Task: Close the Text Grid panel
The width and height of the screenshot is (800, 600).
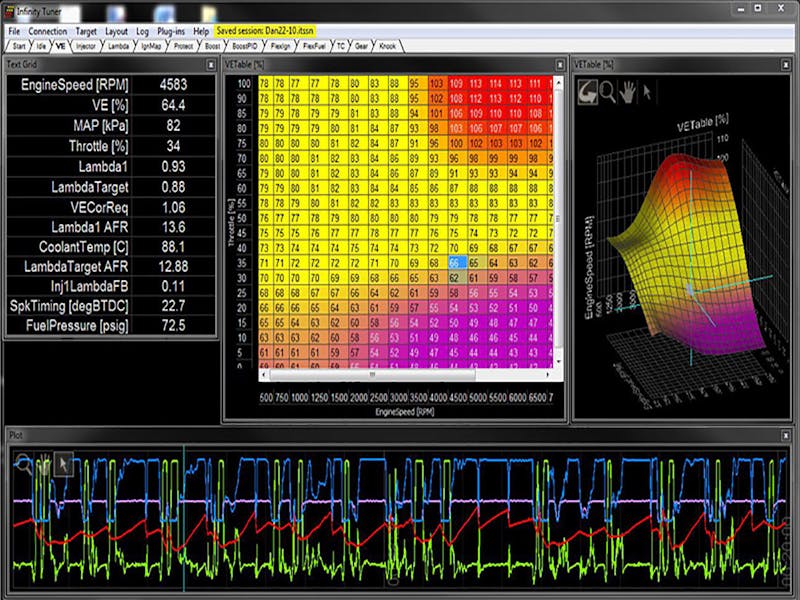Action: pos(211,64)
